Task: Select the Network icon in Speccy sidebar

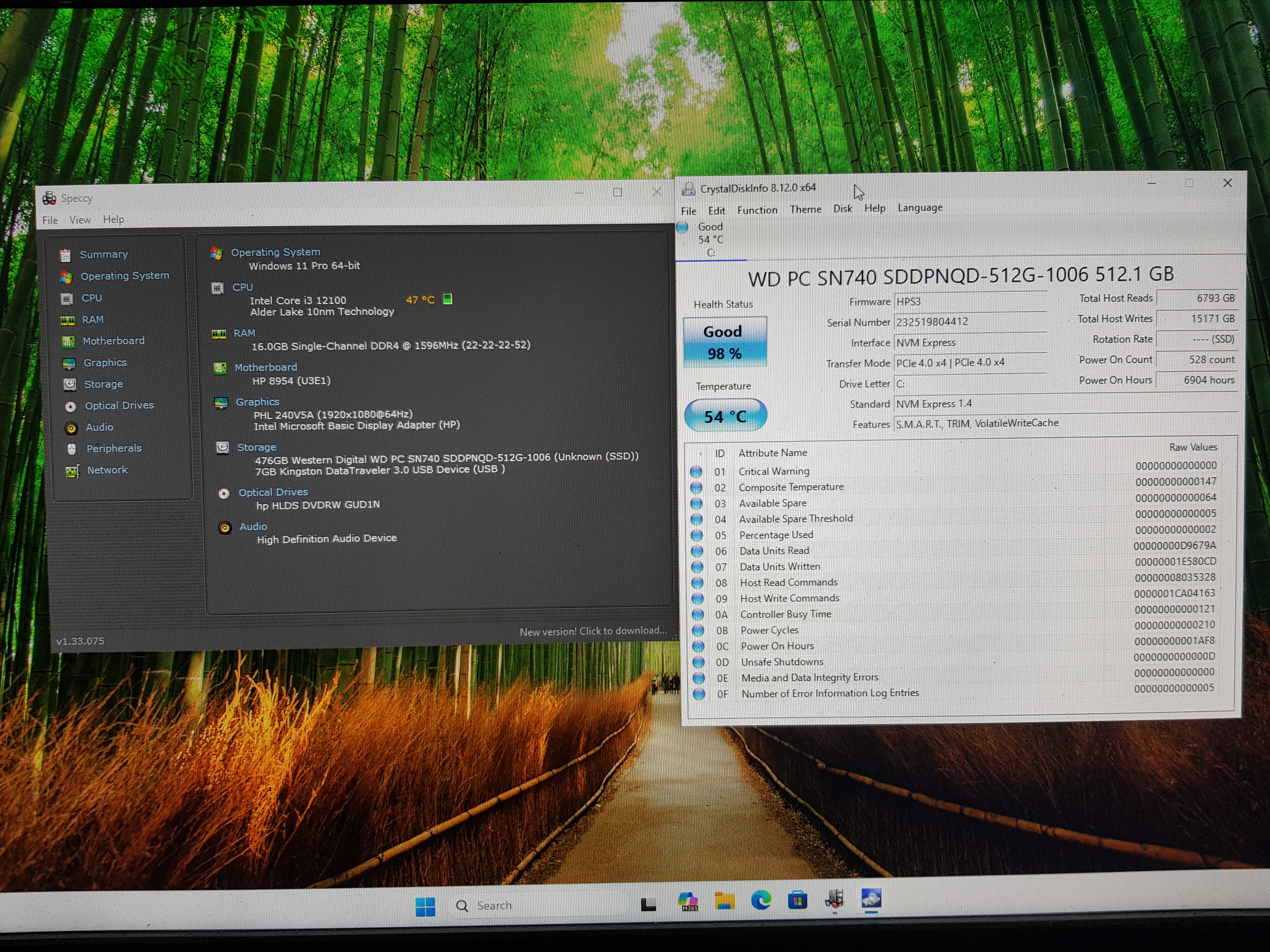Action: [x=72, y=471]
